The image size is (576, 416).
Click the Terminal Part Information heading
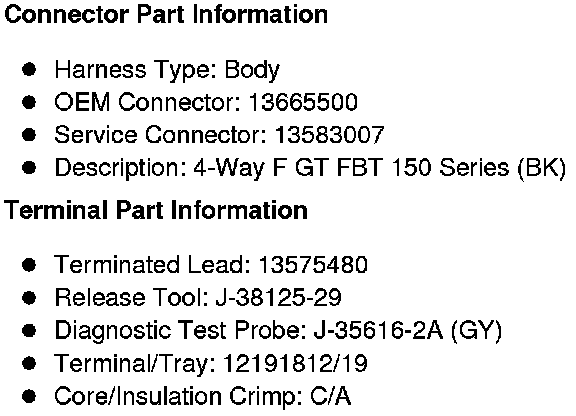pos(156,210)
